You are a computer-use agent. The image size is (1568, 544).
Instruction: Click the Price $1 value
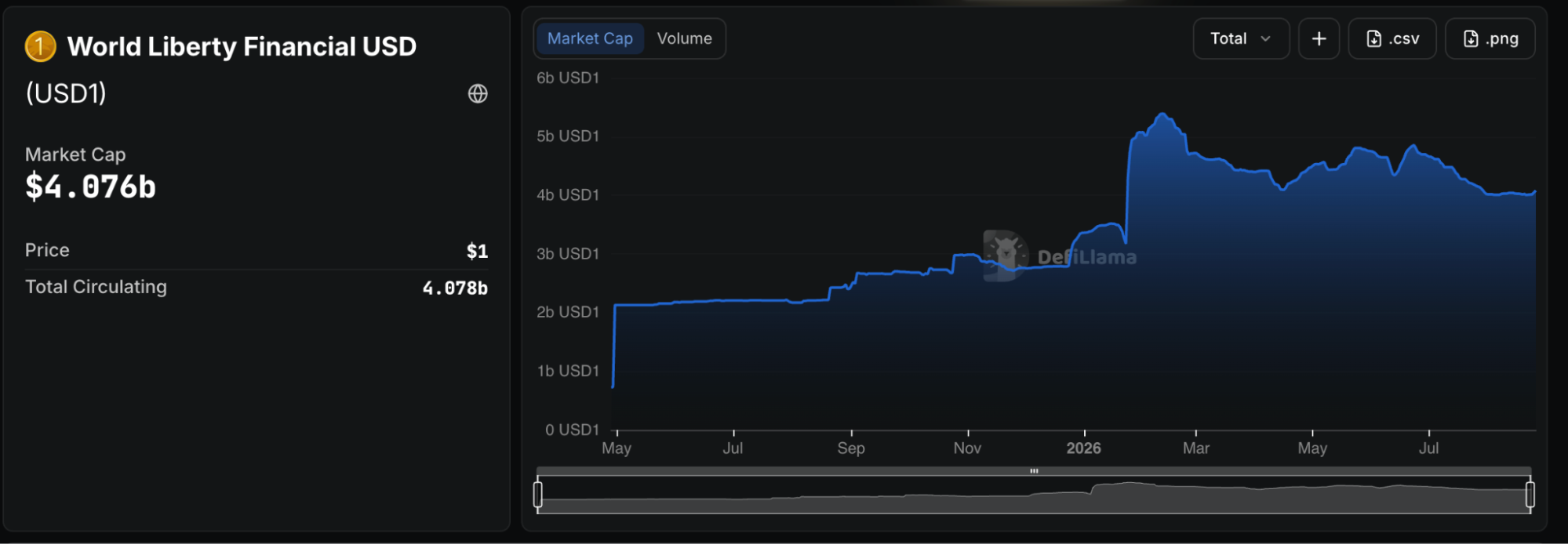pyautogui.click(x=477, y=251)
